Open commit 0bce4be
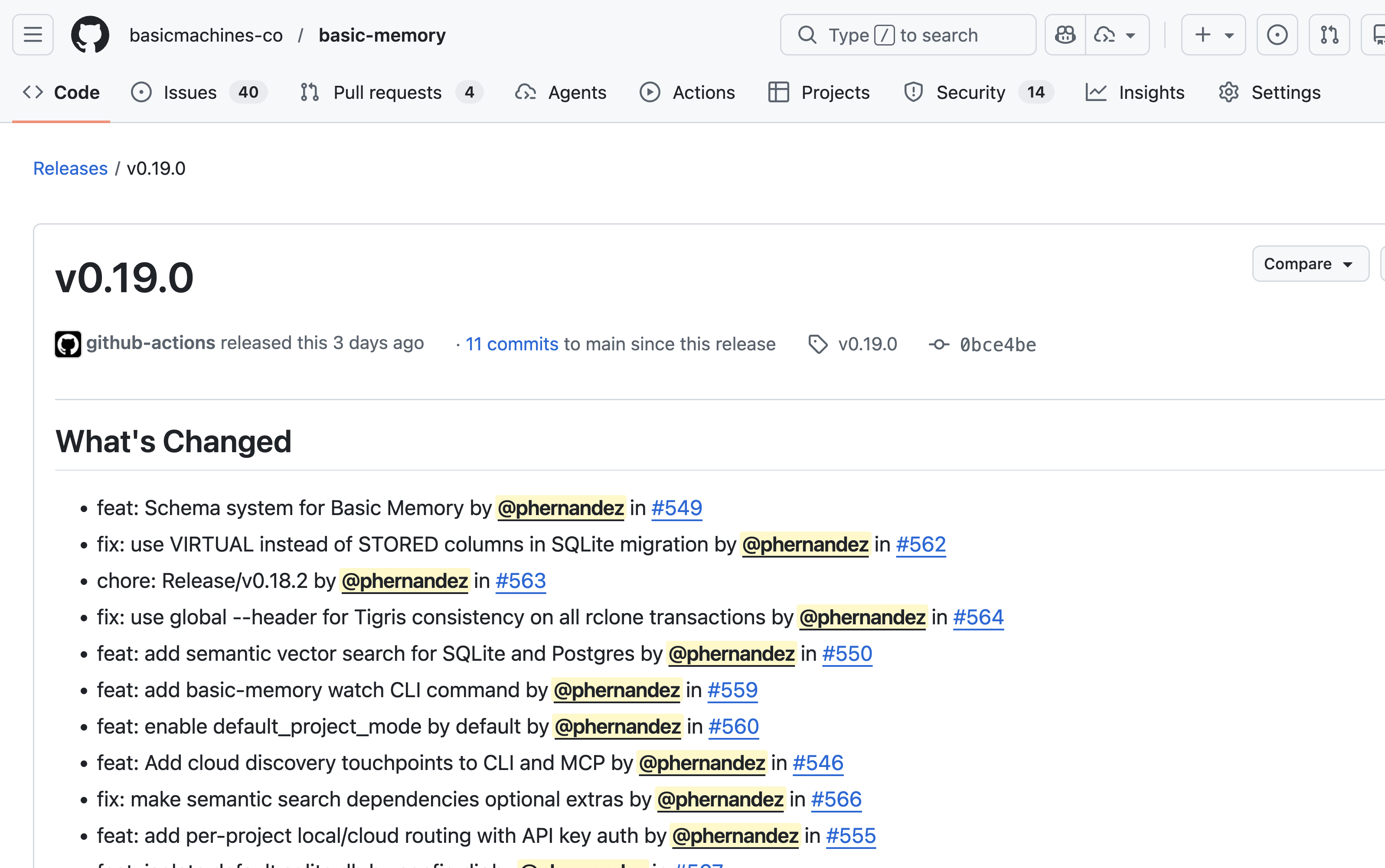This screenshot has width=1385, height=868. (x=998, y=344)
